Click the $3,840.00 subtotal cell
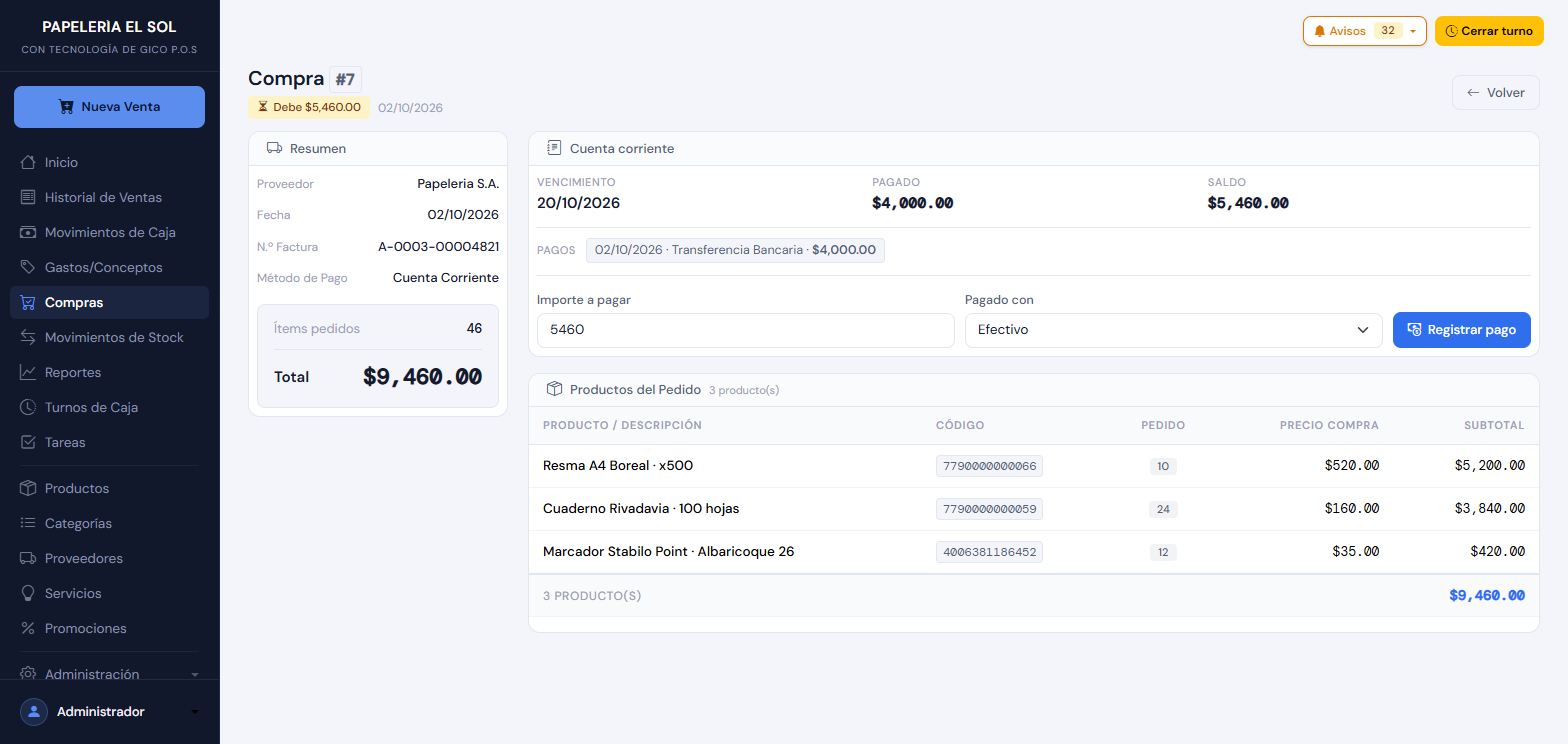The height and width of the screenshot is (744, 1568). (x=1490, y=509)
